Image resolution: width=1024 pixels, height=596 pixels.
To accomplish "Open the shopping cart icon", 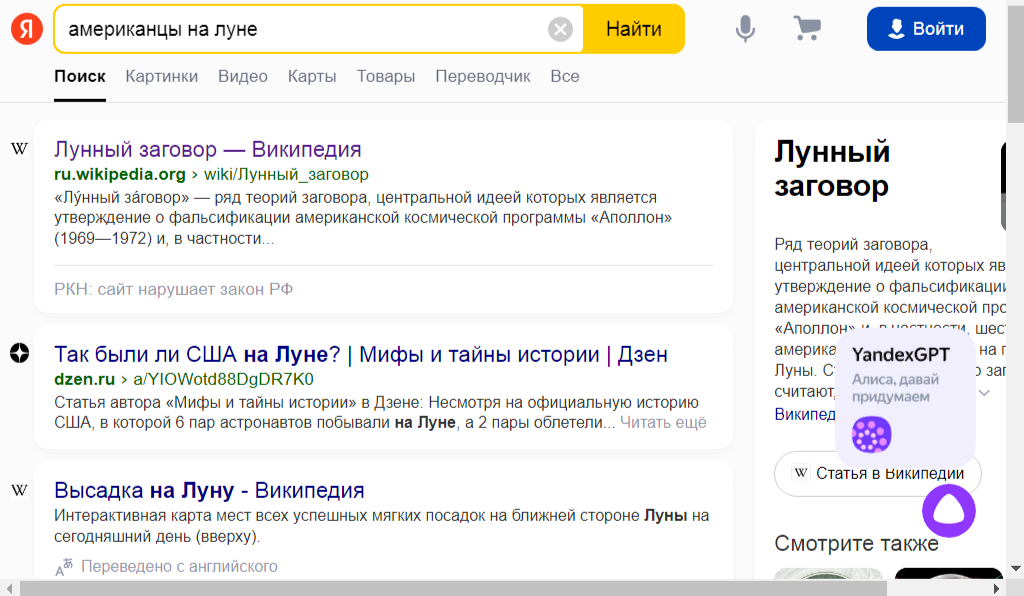I will [x=807, y=28].
